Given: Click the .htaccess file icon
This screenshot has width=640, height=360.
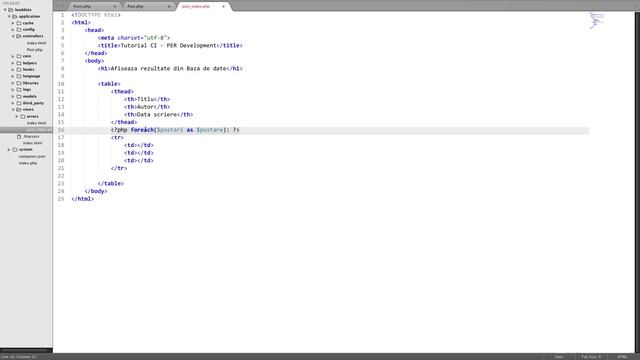Looking at the screenshot, I should point(19,137).
